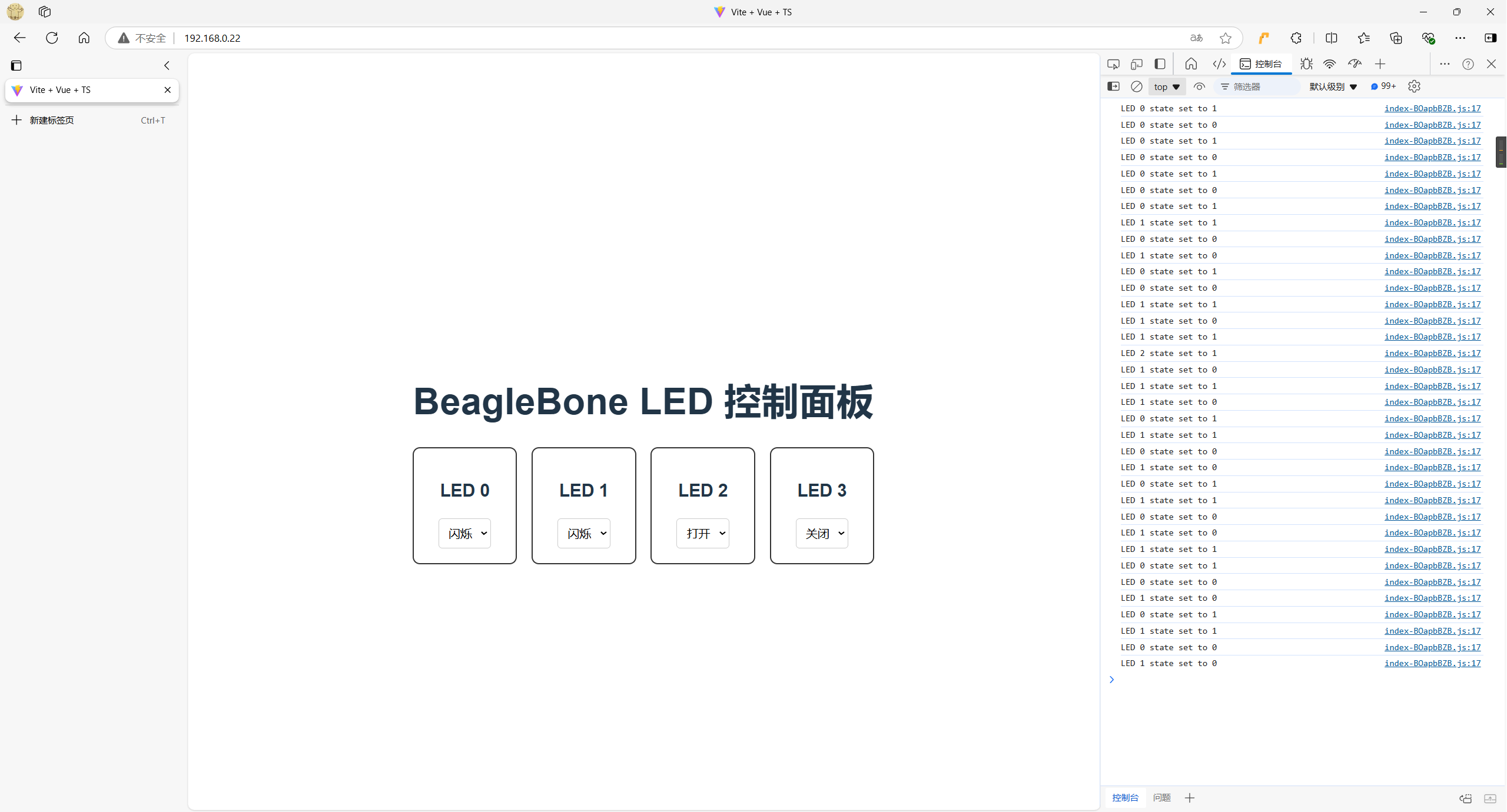Open browser settings and more menu
This screenshot has width=1507, height=812.
[1460, 38]
